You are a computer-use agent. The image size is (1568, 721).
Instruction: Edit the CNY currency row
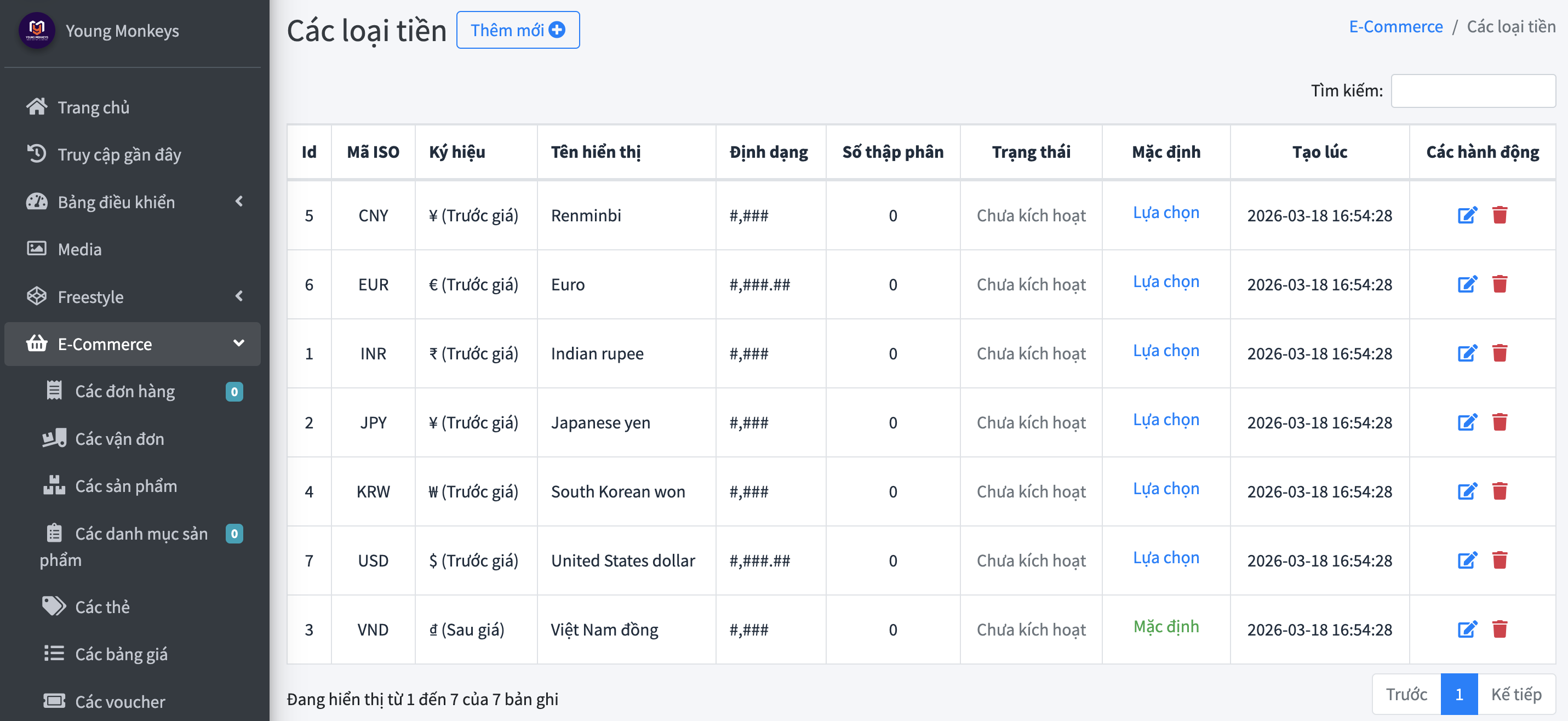tap(1468, 215)
